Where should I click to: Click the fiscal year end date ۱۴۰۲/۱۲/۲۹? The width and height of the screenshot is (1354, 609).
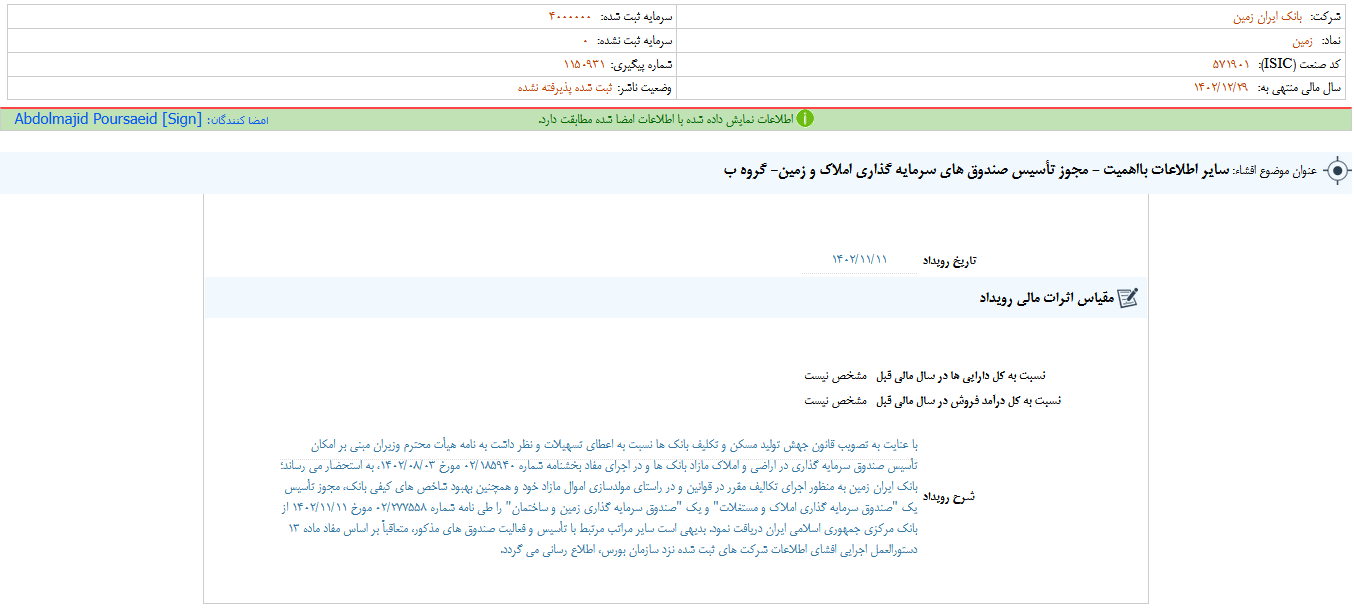point(1221,88)
